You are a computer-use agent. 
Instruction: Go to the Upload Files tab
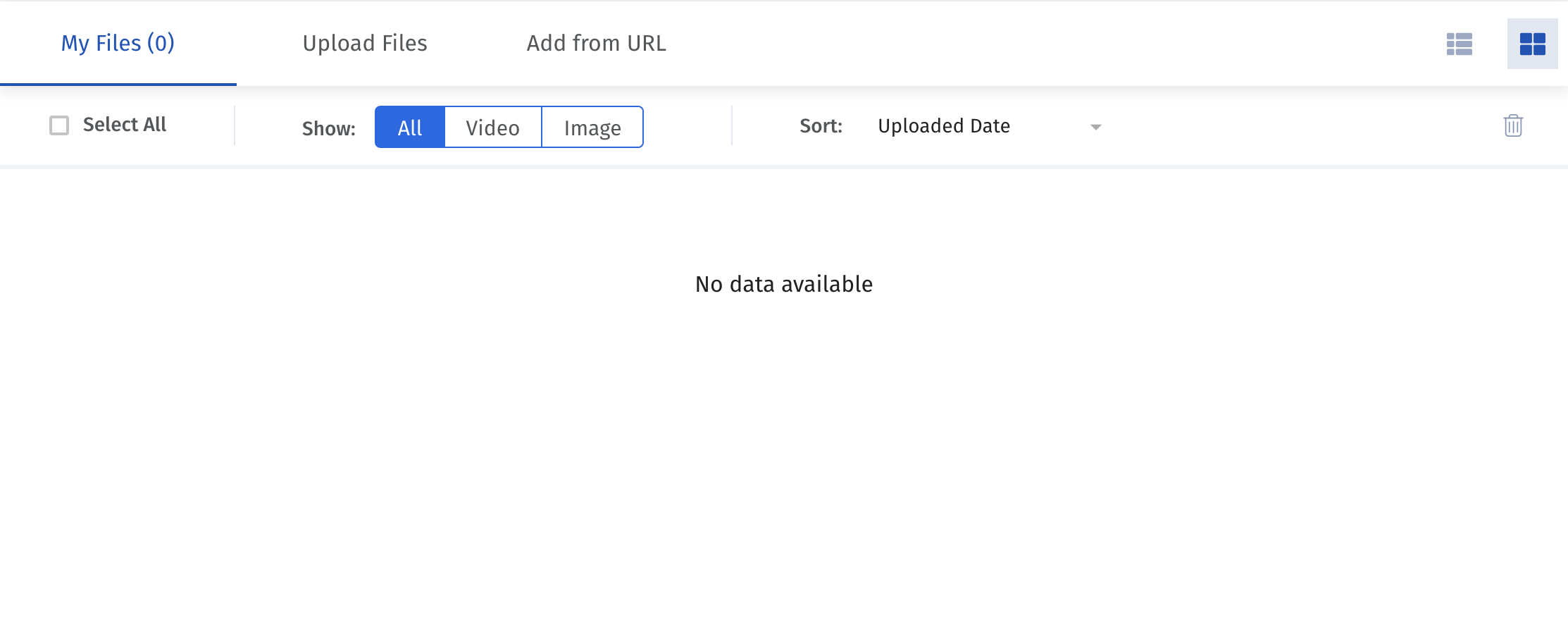[365, 43]
